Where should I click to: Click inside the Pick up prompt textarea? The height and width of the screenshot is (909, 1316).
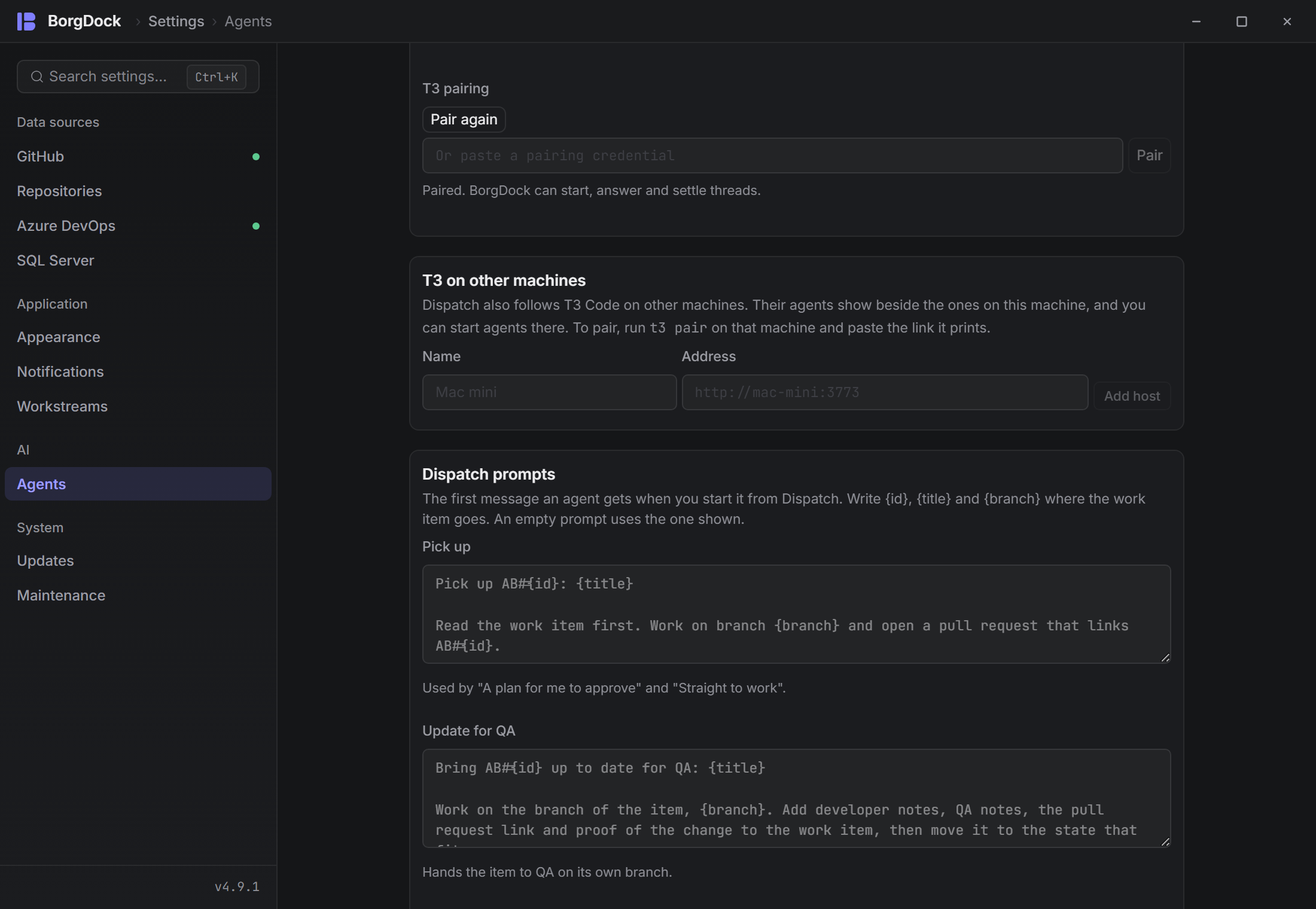[796, 614]
